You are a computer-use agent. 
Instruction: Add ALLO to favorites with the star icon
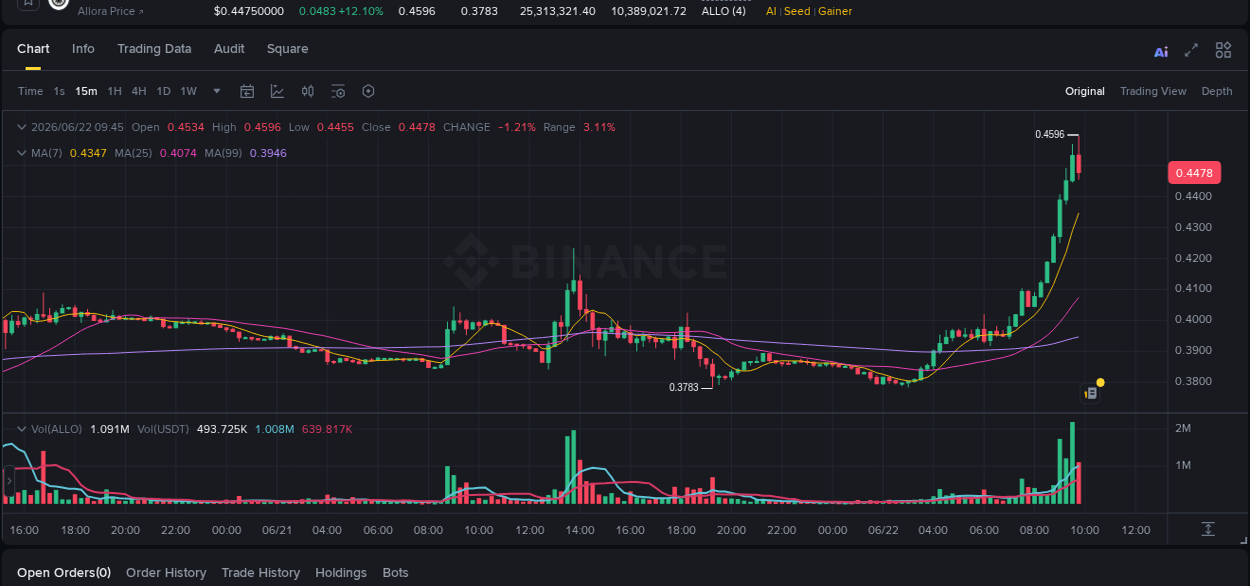(x=28, y=4)
